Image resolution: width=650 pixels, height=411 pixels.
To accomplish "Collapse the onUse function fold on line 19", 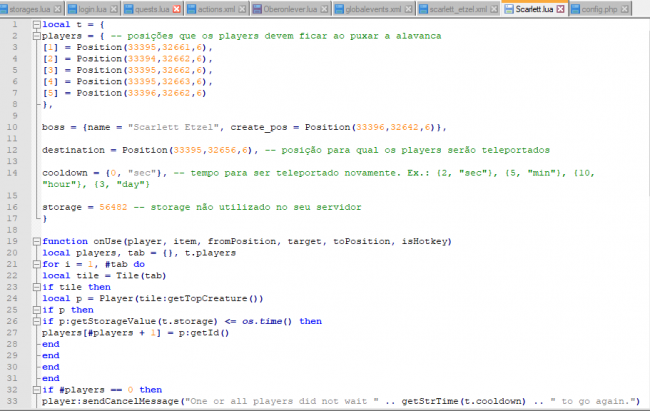I will click(36, 241).
